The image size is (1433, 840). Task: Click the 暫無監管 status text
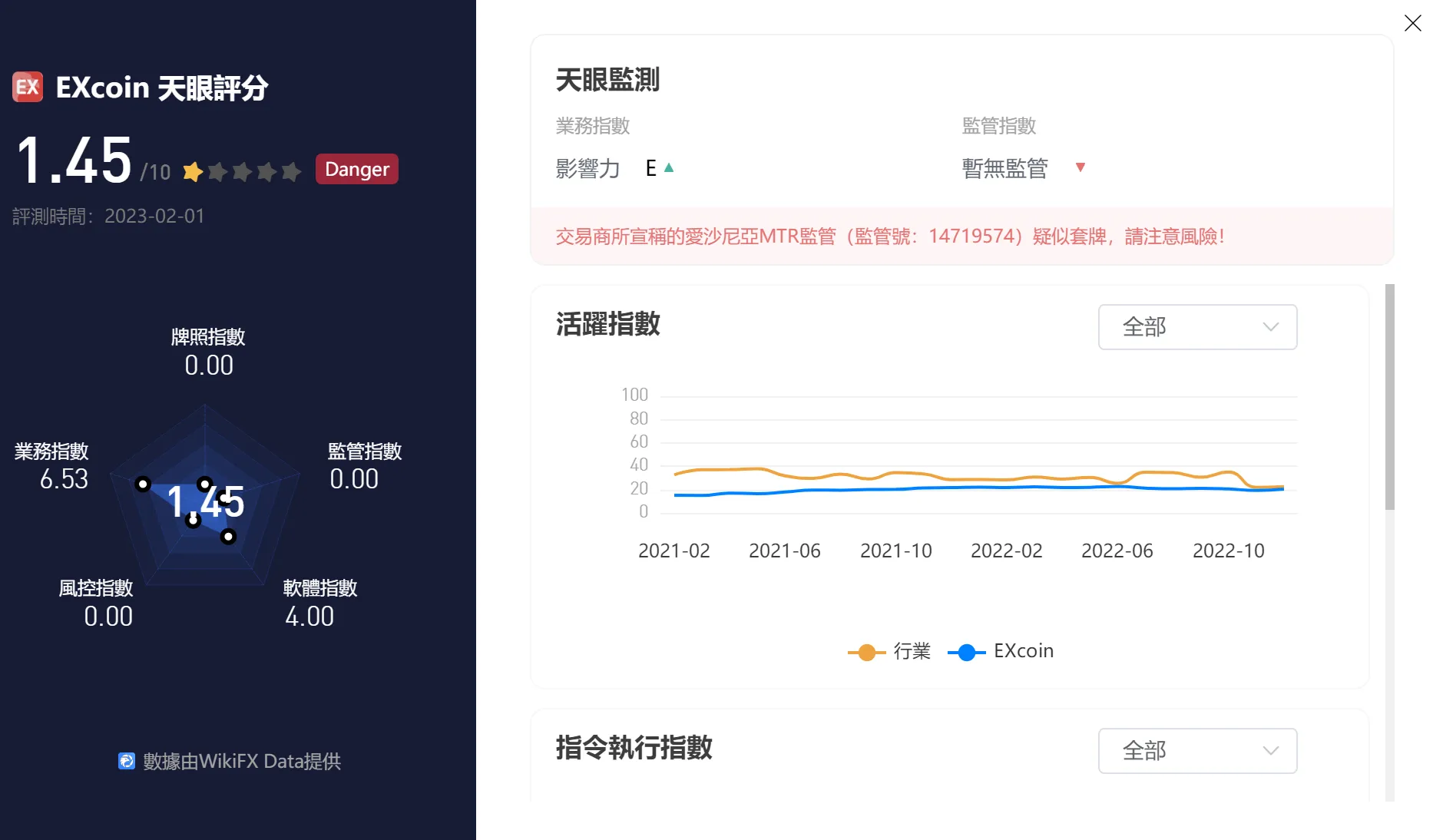[x=1004, y=168]
